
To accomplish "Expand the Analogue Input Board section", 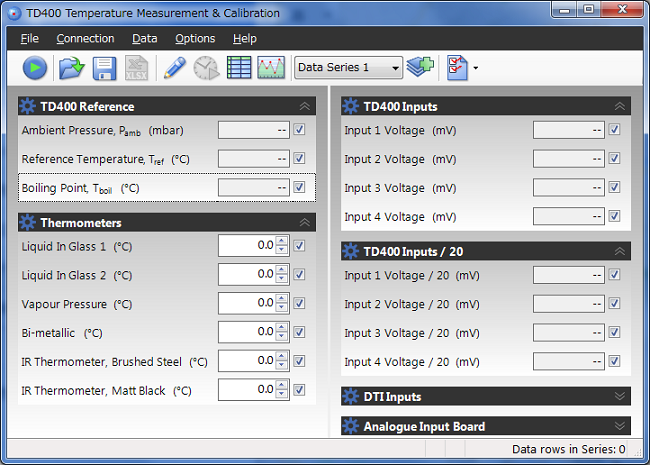I will pyautogui.click(x=620, y=426).
